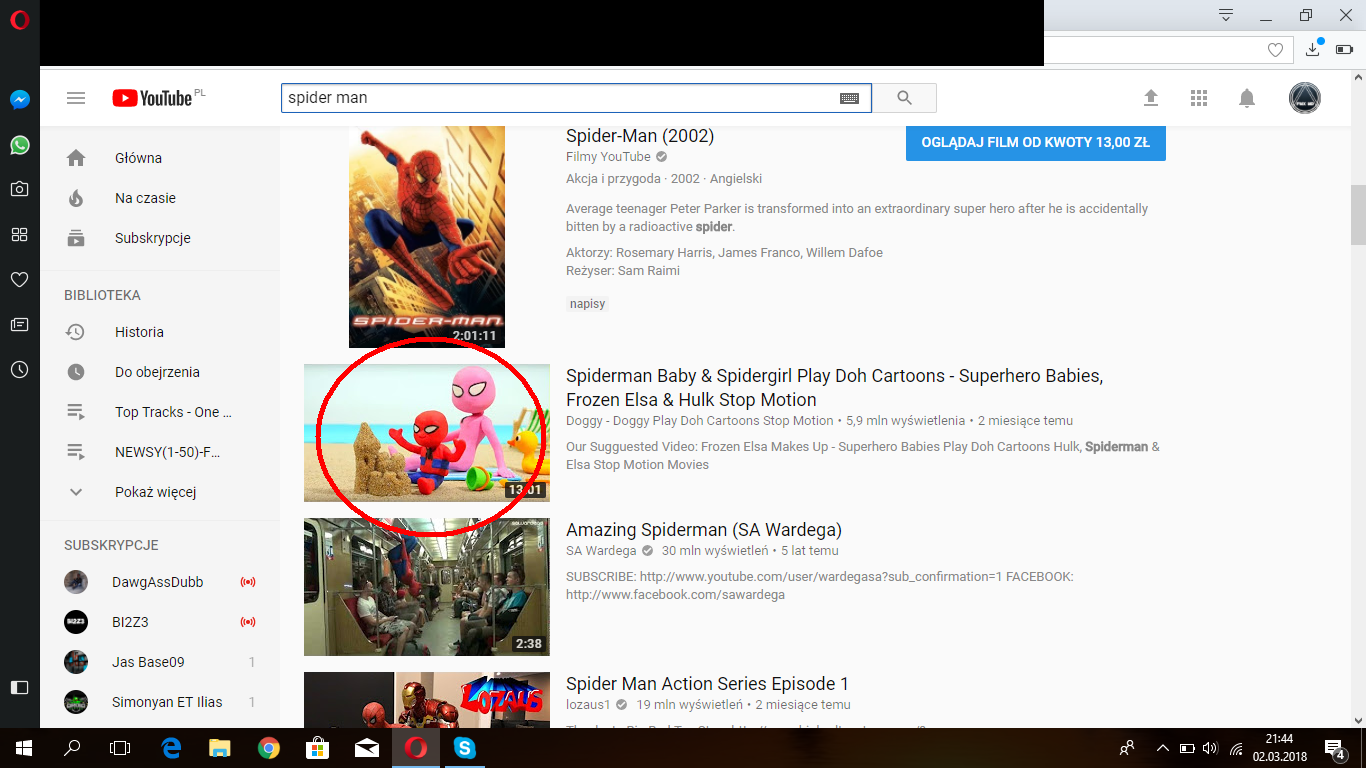
Task: Open the Windows Action Center notifications
Action: tap(1334, 748)
